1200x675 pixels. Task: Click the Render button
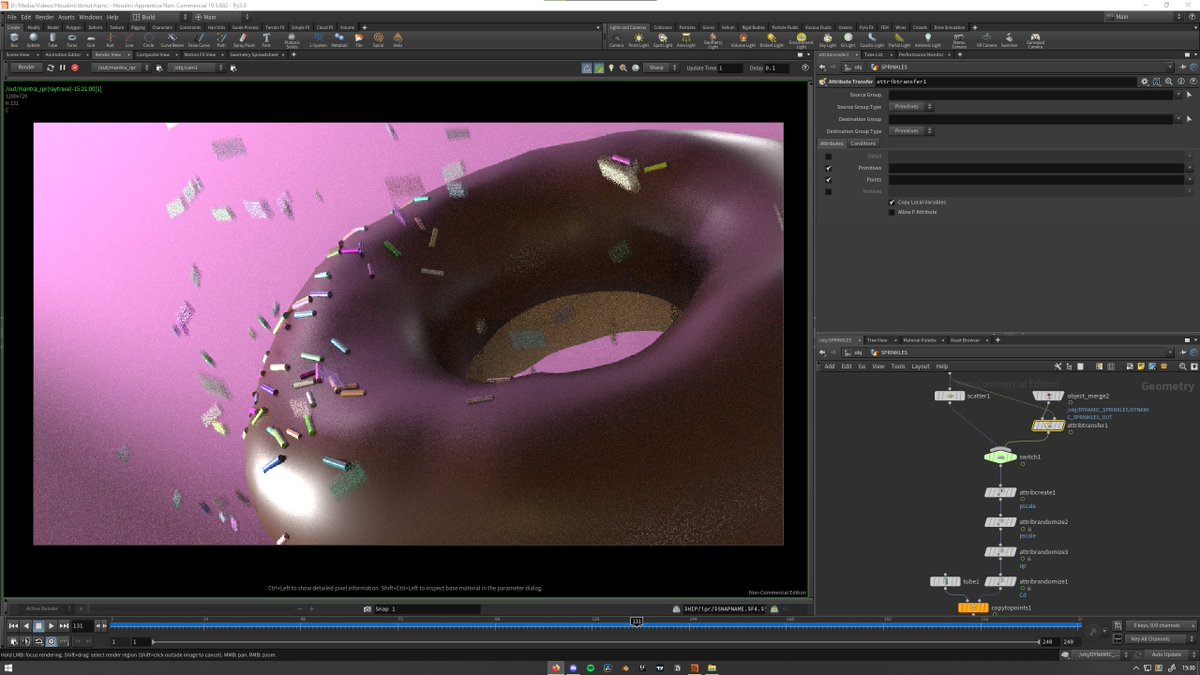[x=26, y=68]
